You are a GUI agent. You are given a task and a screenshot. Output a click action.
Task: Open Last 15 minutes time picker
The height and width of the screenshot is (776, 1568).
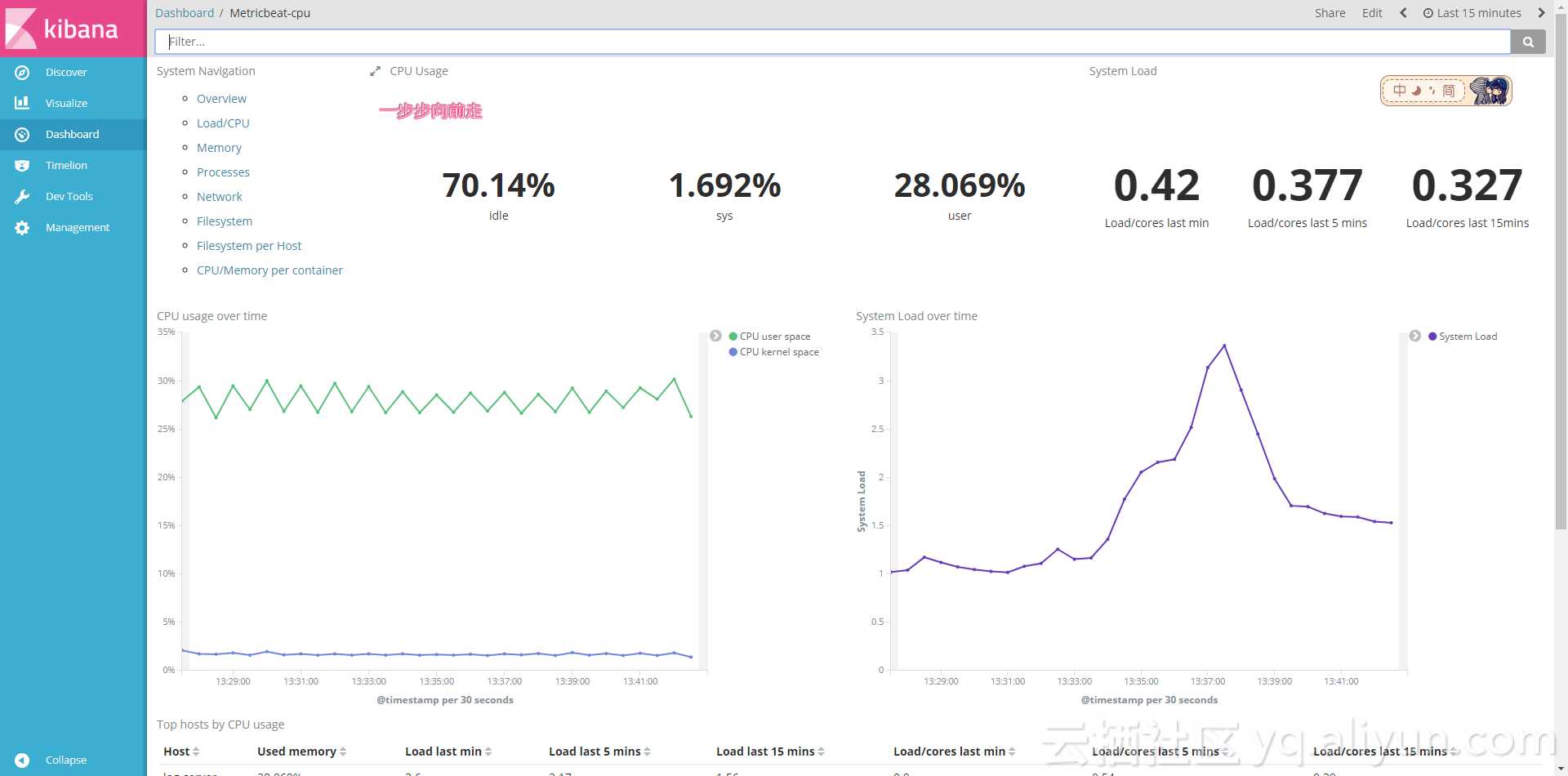pos(1472,13)
